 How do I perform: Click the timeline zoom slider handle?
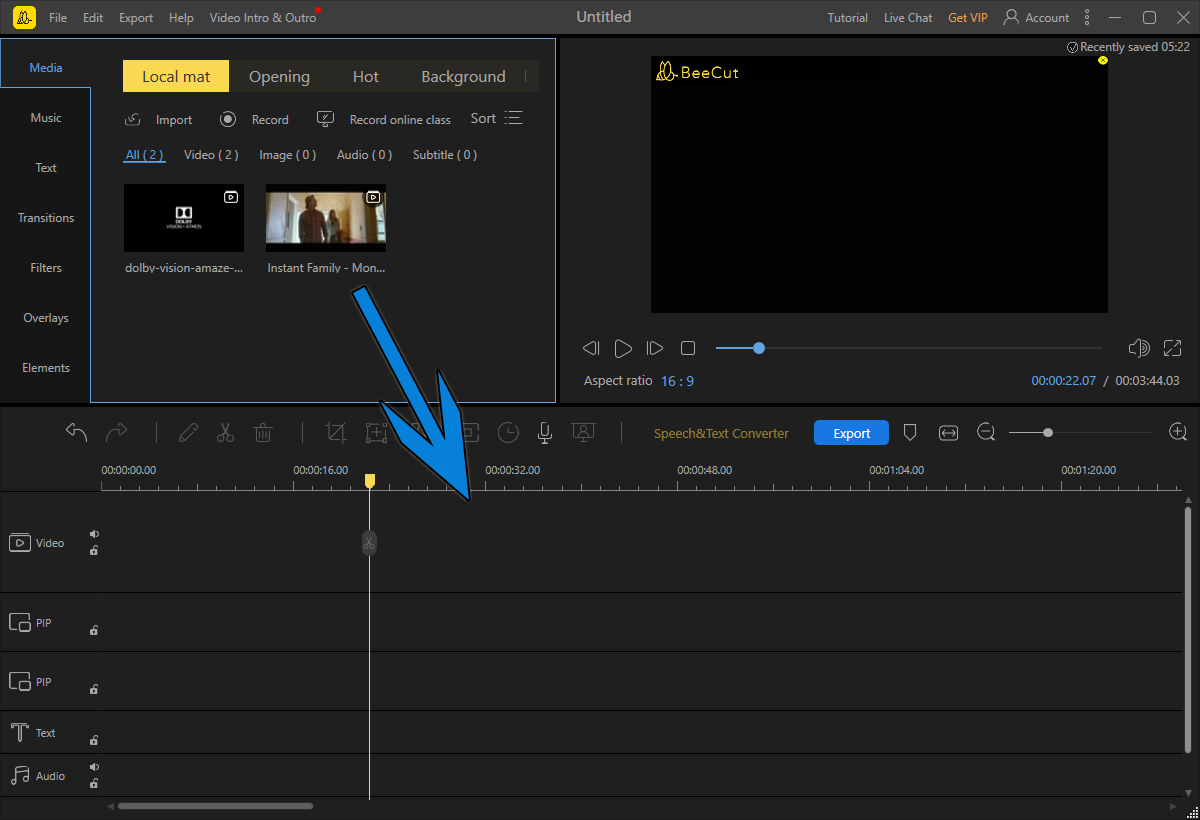coord(1048,432)
